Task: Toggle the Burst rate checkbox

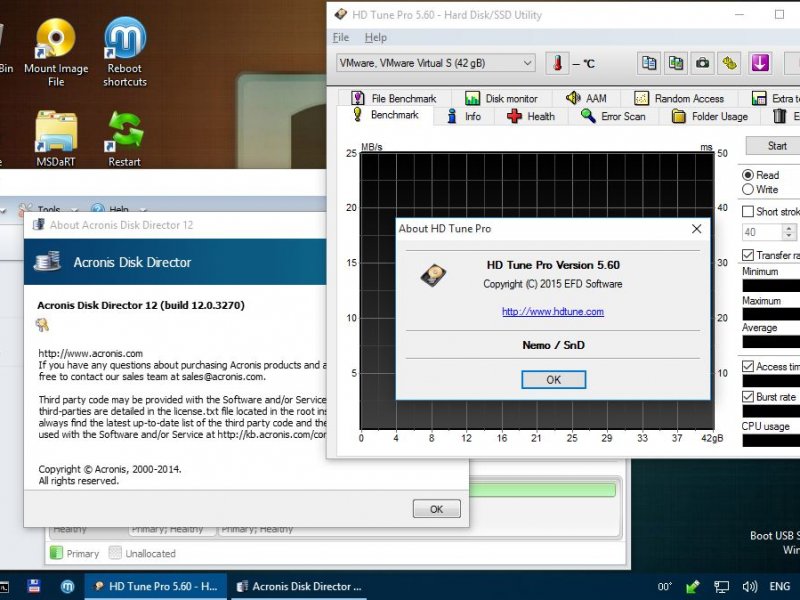Action: (748, 396)
